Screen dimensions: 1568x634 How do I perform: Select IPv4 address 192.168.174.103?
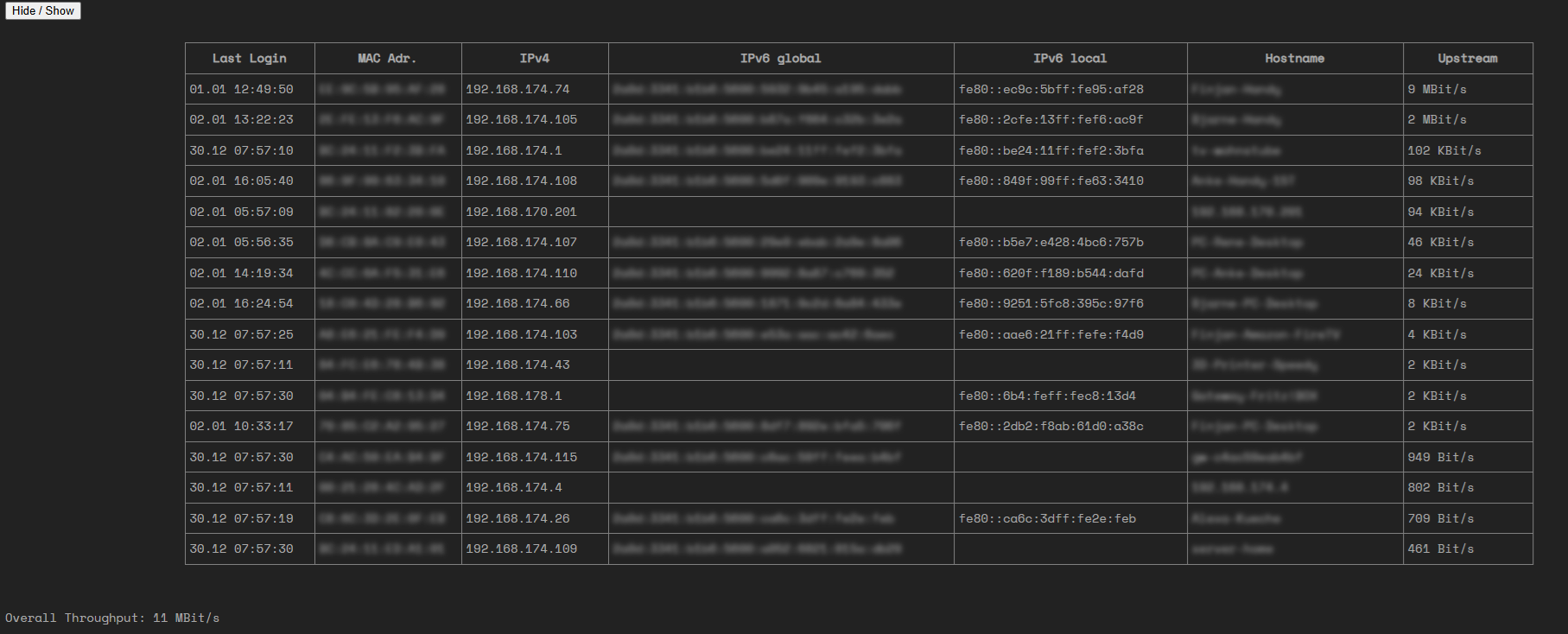click(x=522, y=334)
